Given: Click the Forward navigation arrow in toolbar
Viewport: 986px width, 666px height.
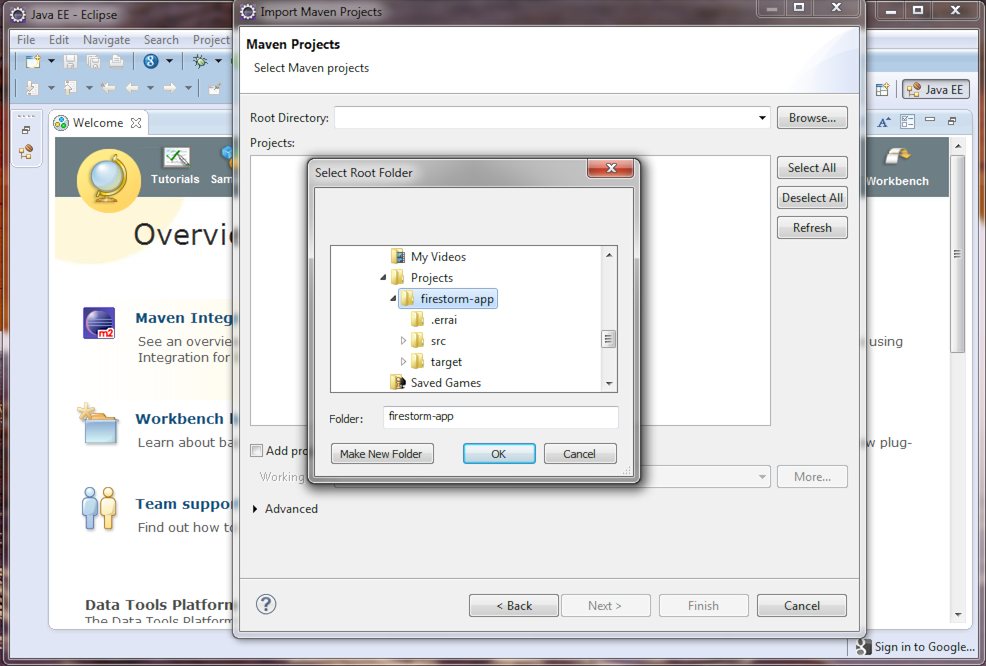Looking at the screenshot, I should (x=170, y=88).
